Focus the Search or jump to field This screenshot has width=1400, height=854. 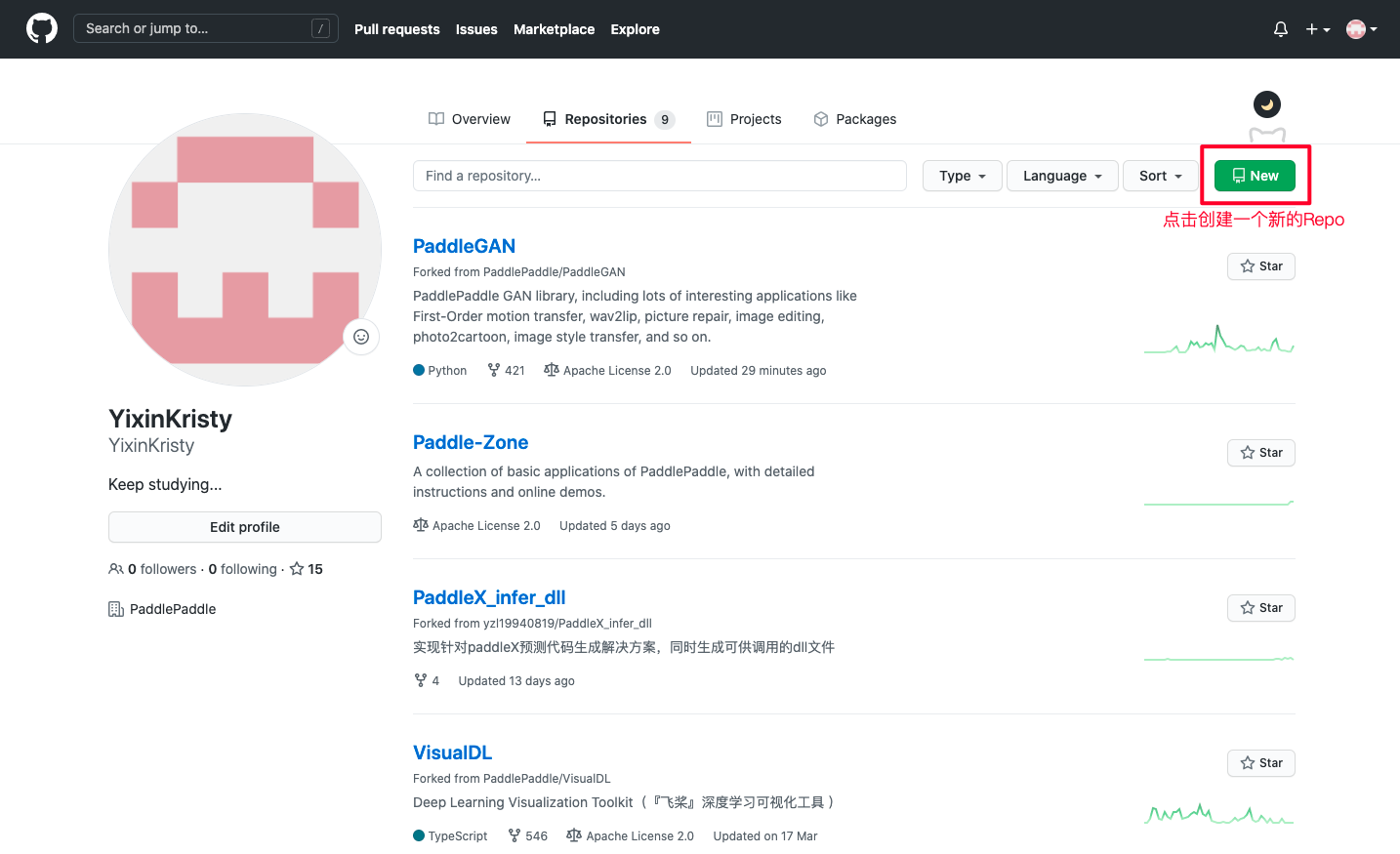206,28
